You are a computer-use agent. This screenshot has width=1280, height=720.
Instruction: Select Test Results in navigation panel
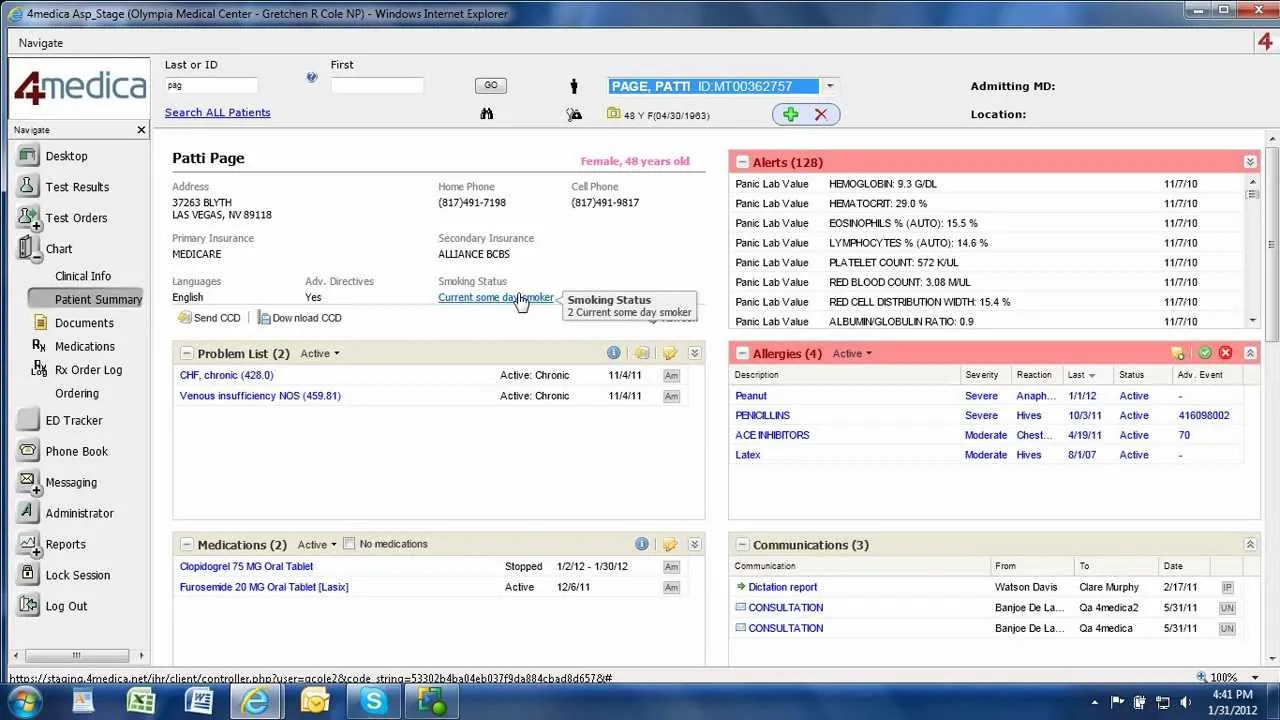[75, 186]
